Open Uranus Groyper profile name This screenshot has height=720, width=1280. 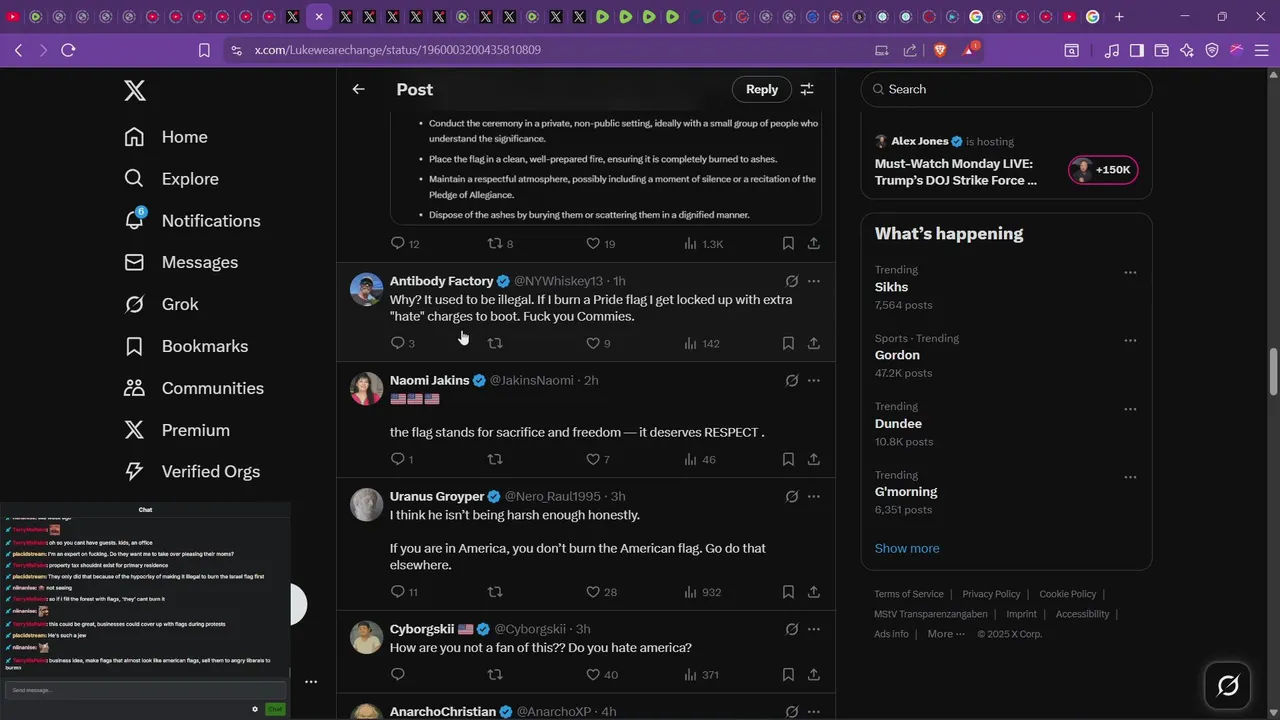click(437, 496)
